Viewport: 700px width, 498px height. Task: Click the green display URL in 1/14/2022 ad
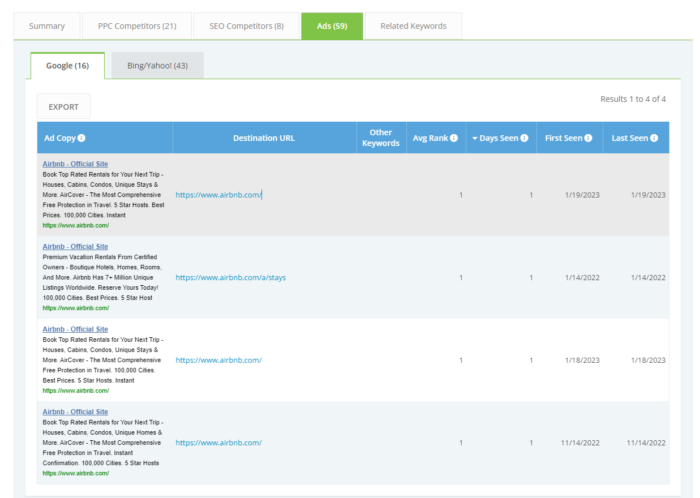75,308
